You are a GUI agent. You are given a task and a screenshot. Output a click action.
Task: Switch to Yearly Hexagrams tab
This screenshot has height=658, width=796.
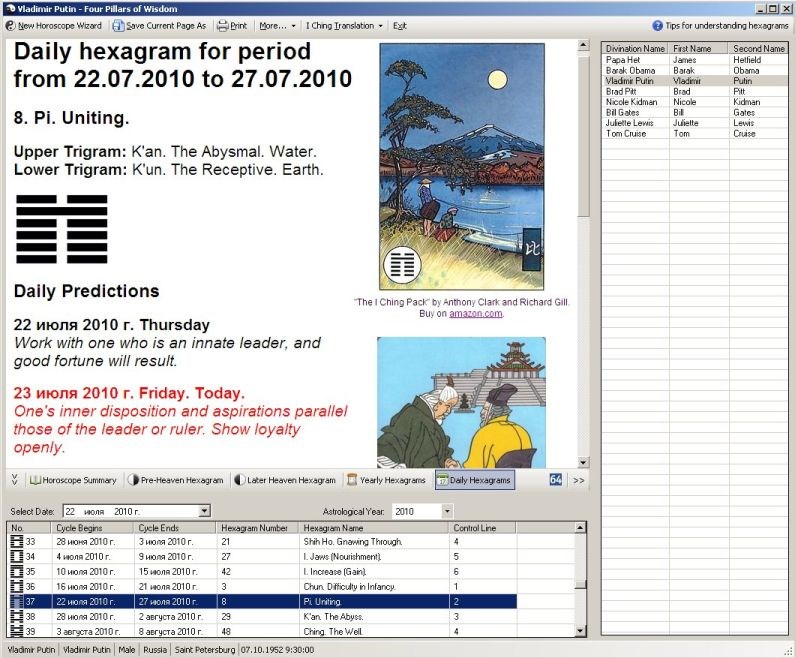coord(386,480)
